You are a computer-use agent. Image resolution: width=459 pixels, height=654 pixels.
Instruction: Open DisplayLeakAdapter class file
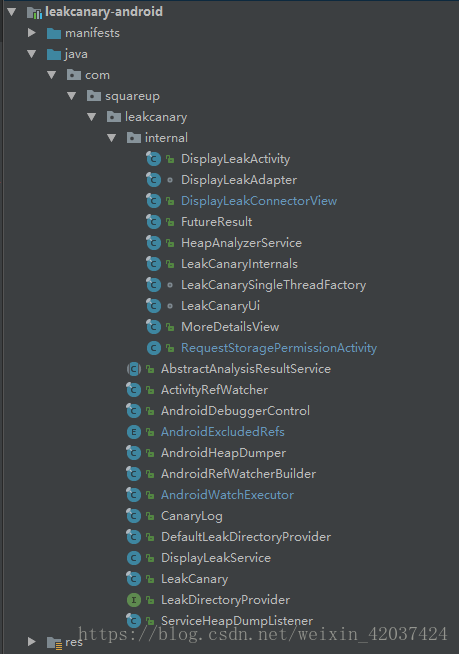[x=239, y=180]
